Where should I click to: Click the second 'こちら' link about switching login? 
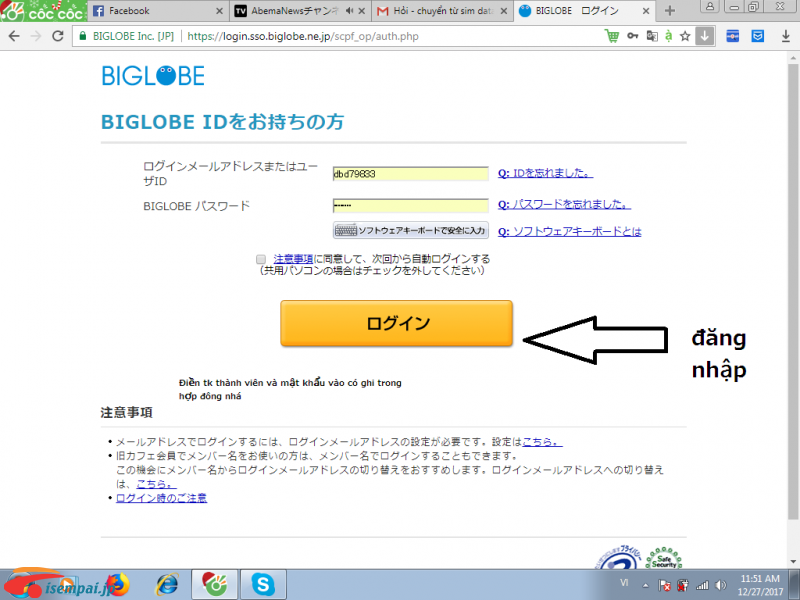click(156, 484)
